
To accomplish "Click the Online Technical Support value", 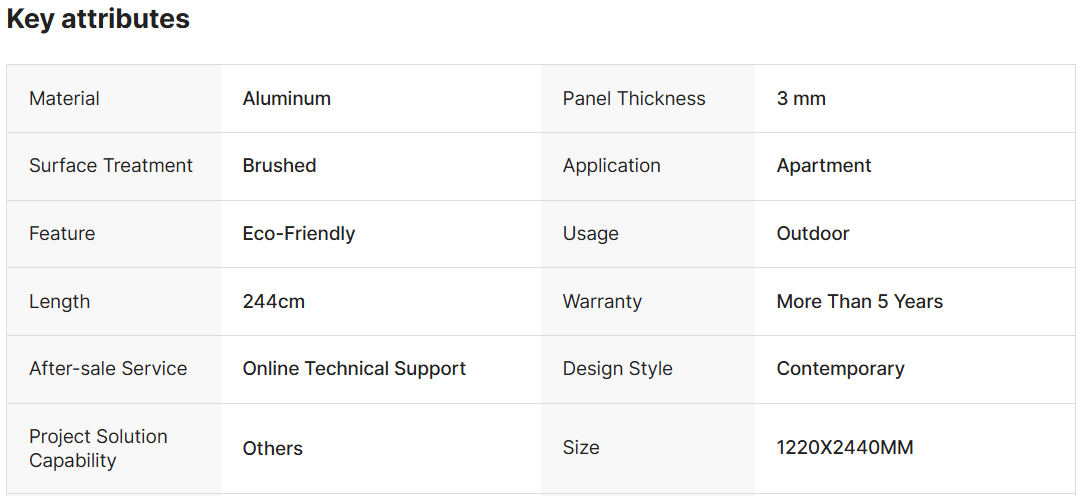I will tap(354, 369).
